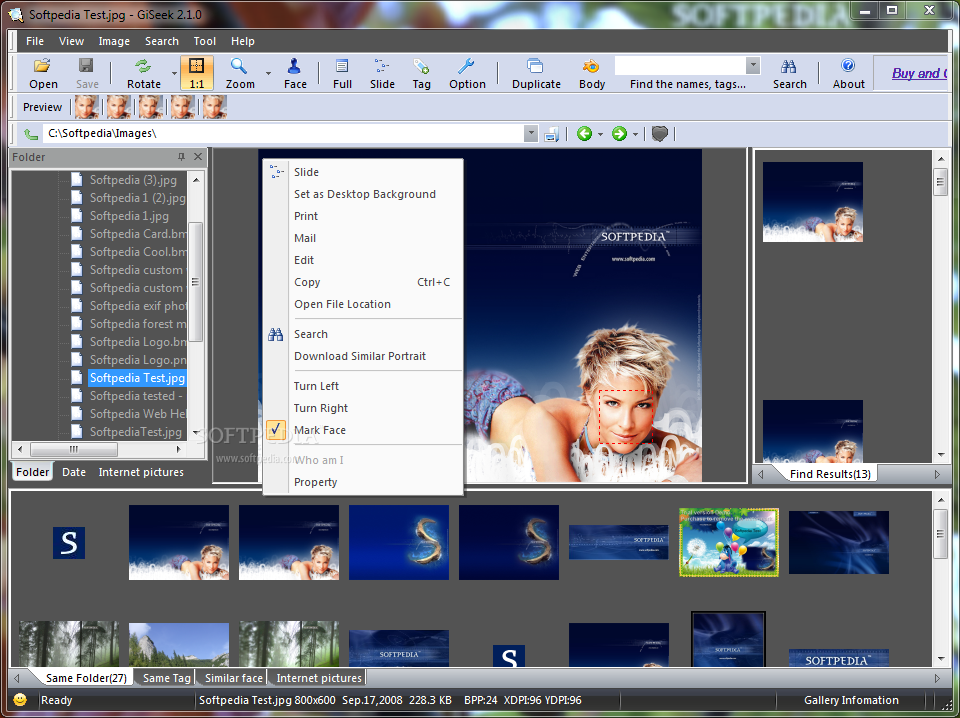Click the gallery vertical scrollbar thumb

940,533
